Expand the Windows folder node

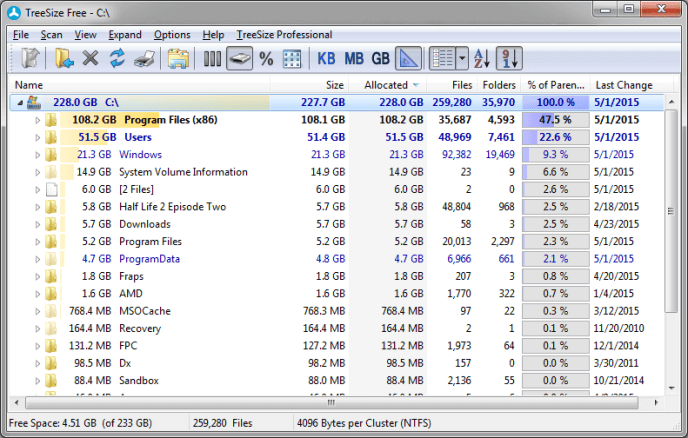click(37, 155)
